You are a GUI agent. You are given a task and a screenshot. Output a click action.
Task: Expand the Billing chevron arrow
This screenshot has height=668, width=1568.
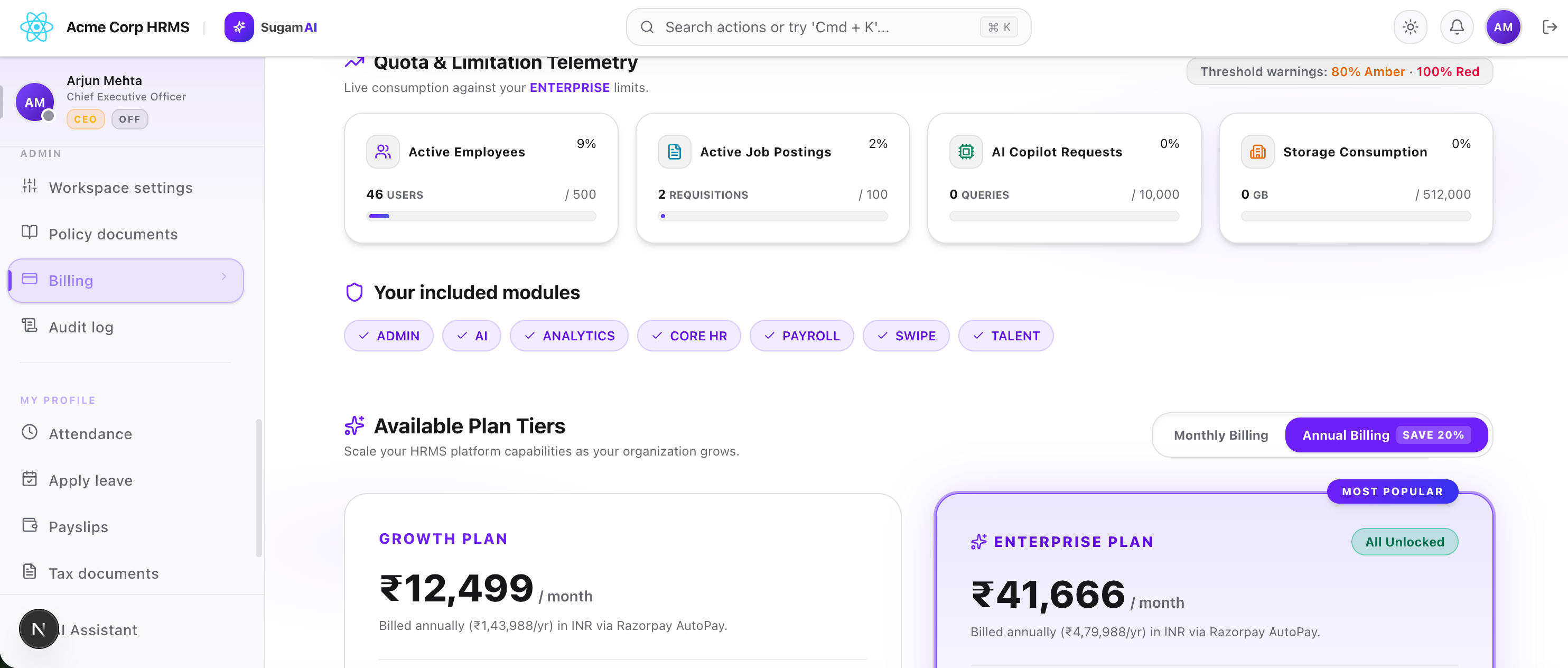[x=224, y=277]
